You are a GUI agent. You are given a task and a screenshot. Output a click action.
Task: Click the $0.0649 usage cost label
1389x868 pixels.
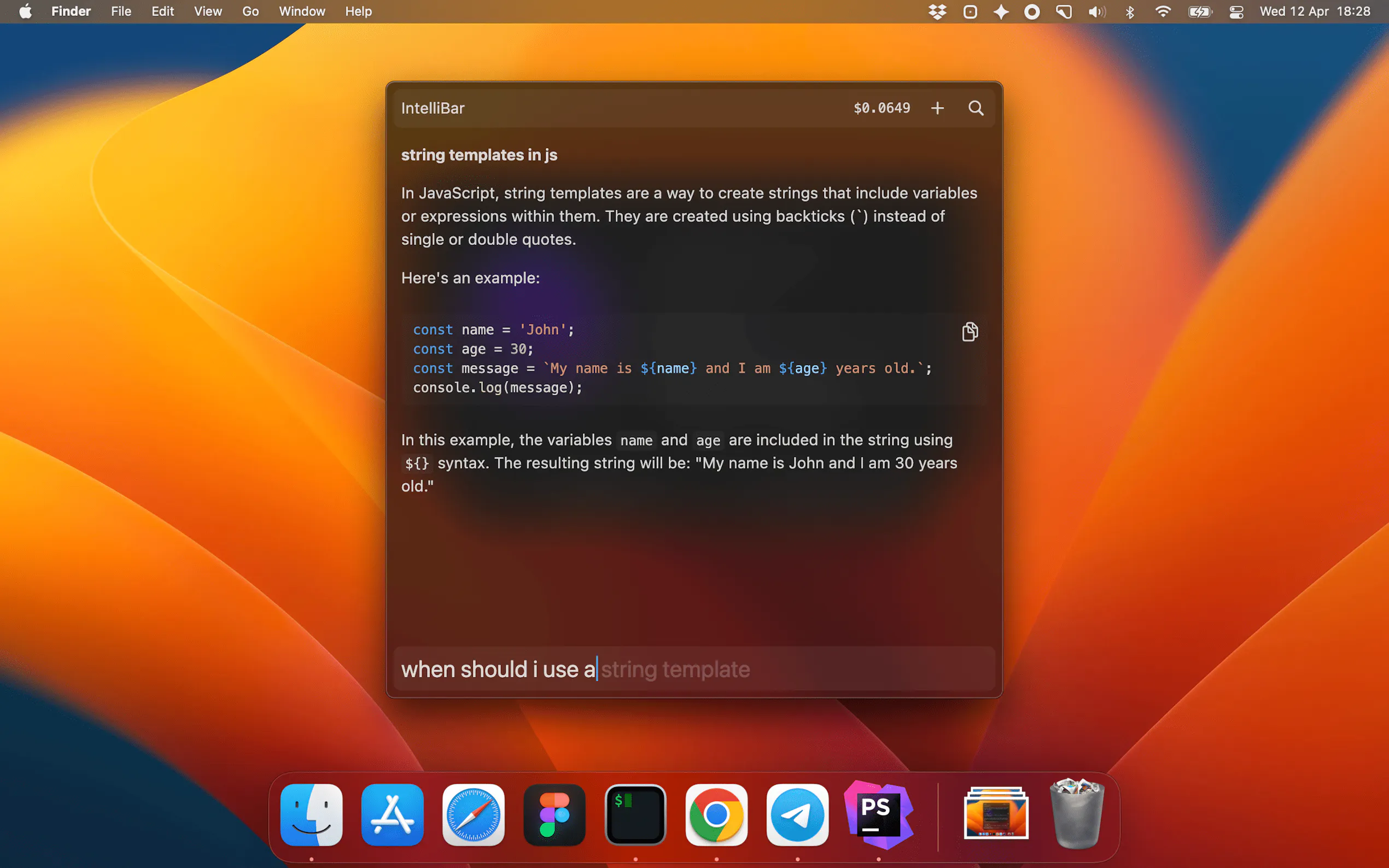[882, 108]
